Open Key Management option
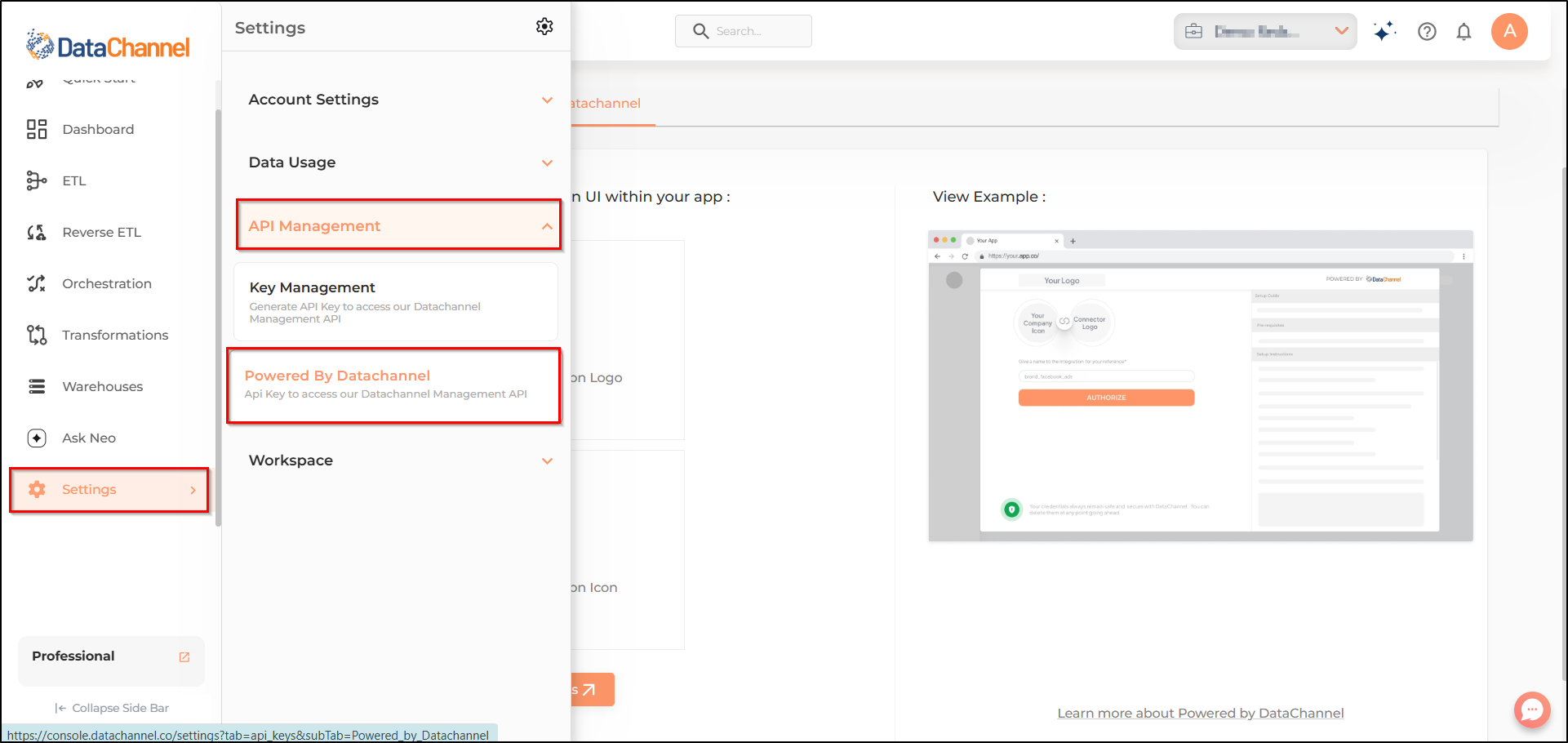The image size is (1568, 743). coord(396,301)
